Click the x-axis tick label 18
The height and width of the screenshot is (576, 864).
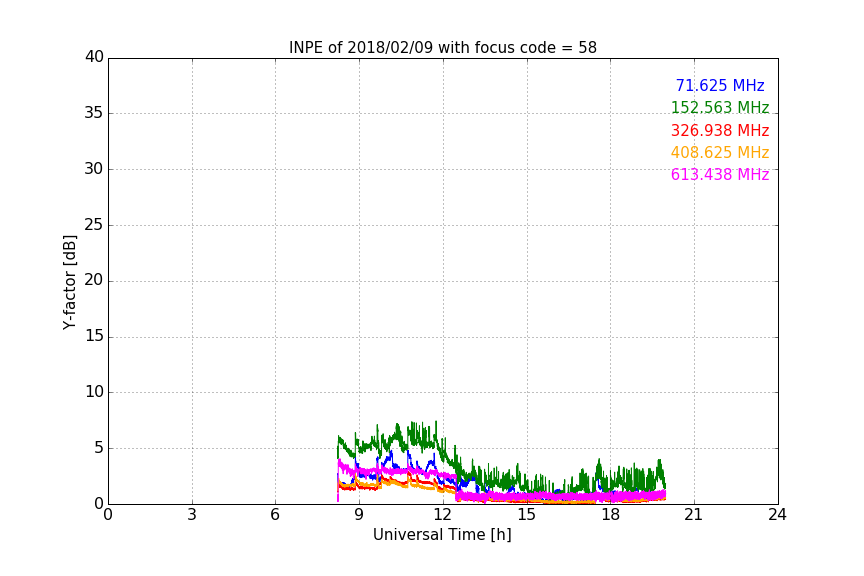point(611,515)
